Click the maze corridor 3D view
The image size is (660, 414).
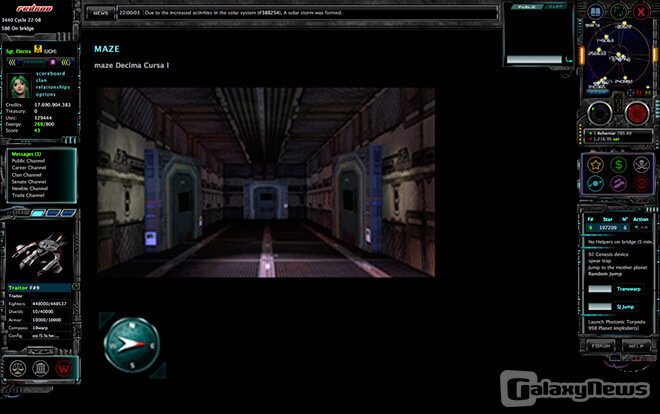pos(266,182)
